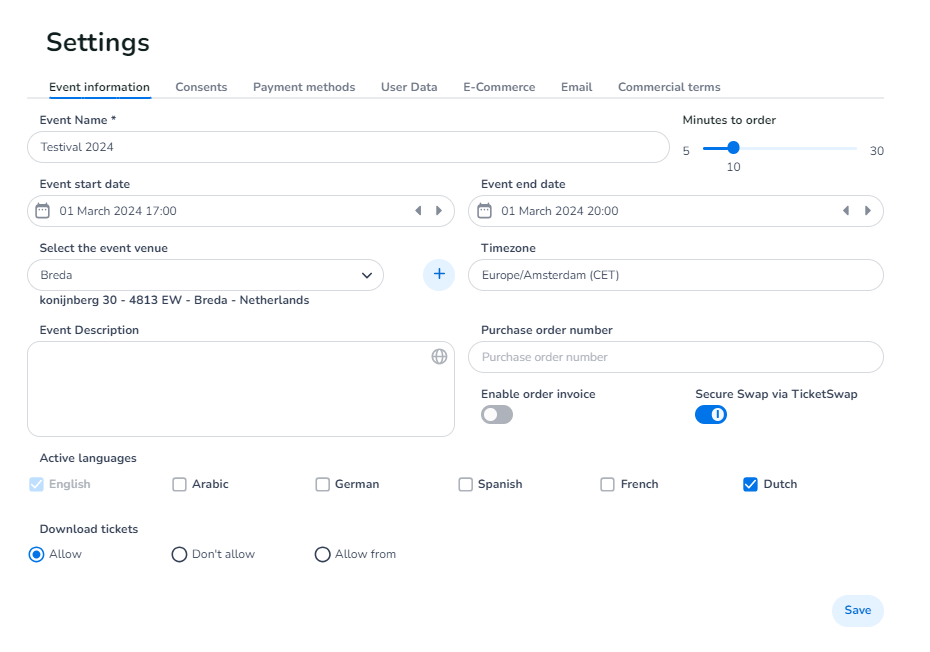The width and height of the screenshot is (930, 652).
Task: Click the Minutes to order slider handle
Action: point(733,148)
